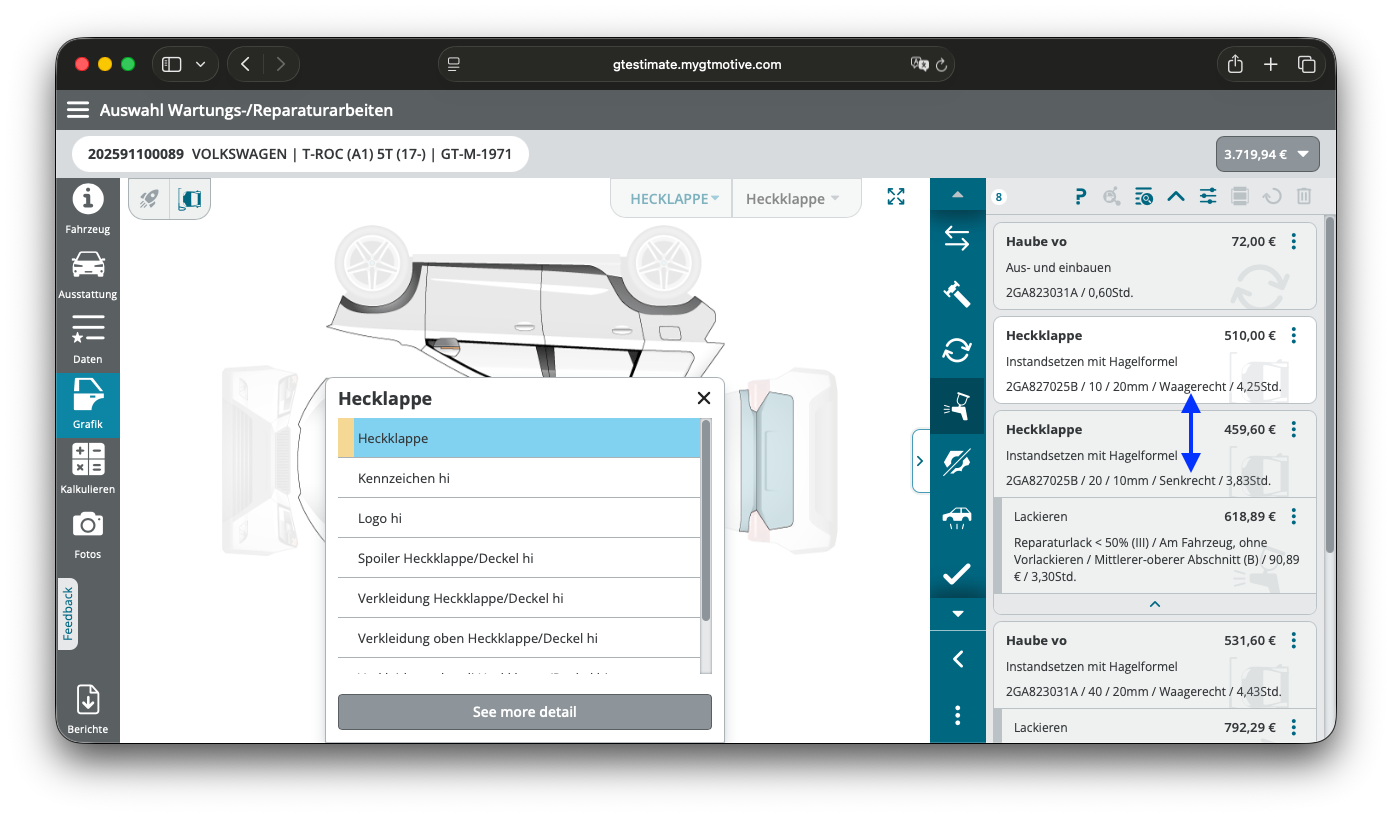This screenshot has height=817, width=1392.
Task: Open the vertical dots menu on the teal strip
Action: click(957, 715)
